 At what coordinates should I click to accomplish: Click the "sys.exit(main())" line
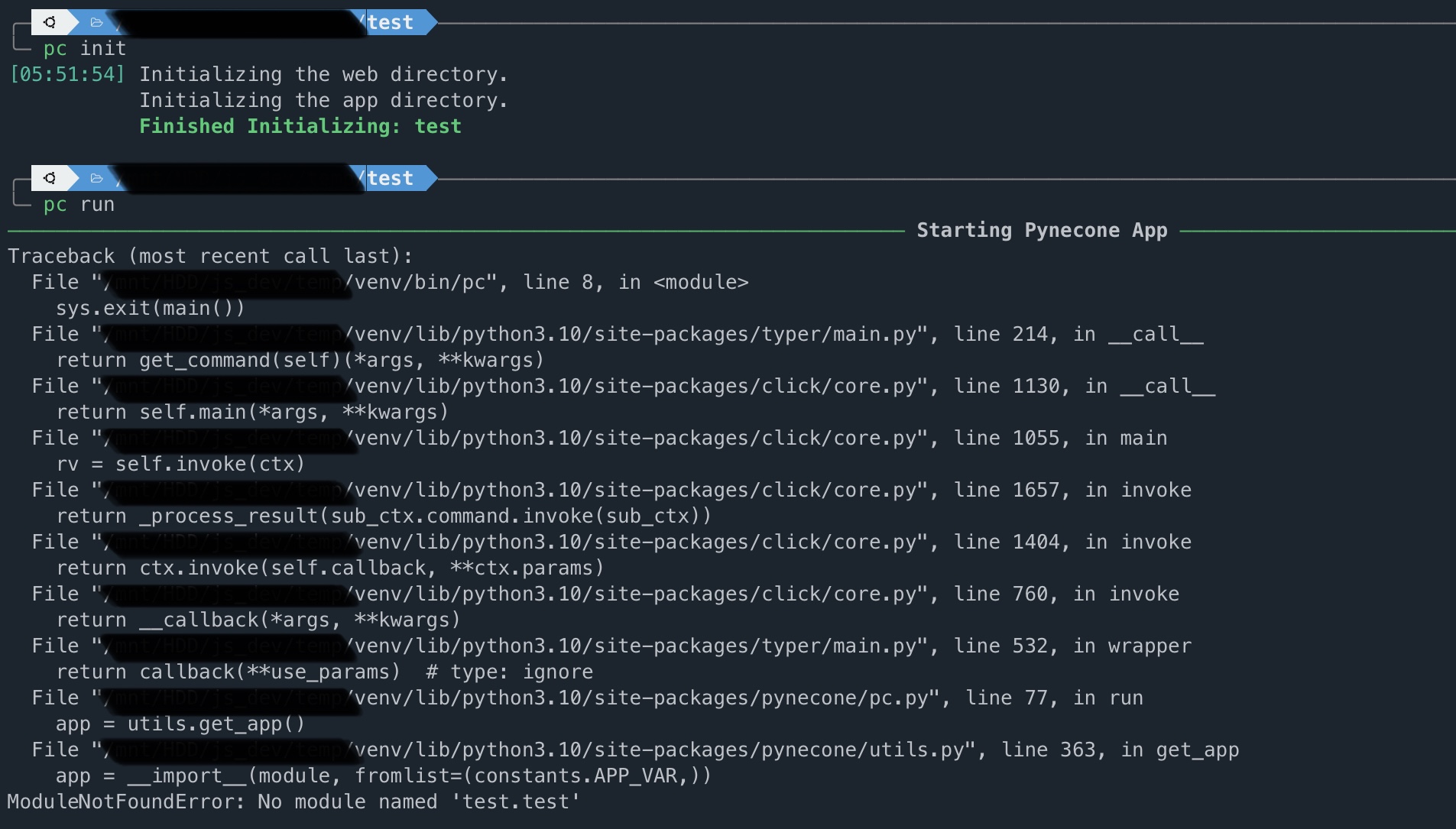click(150, 308)
